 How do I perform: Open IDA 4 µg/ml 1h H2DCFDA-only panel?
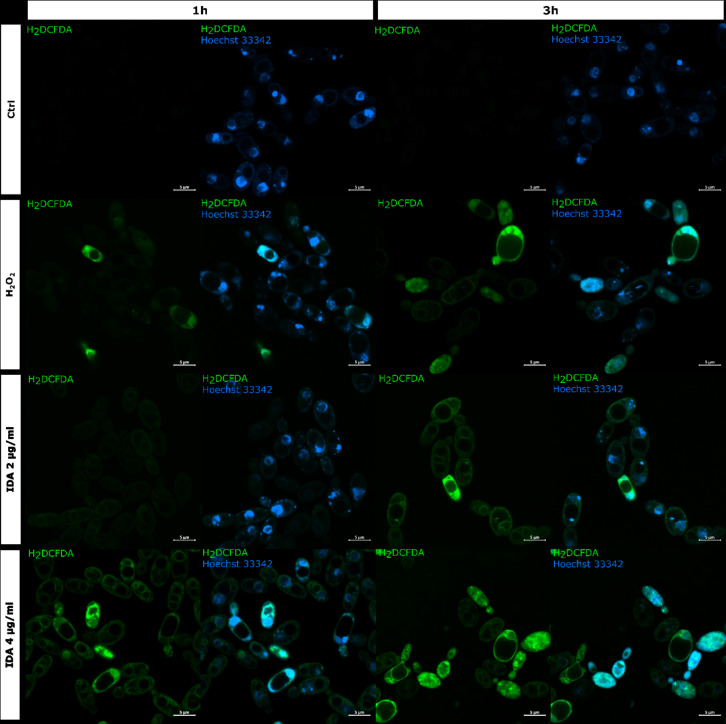(x=113, y=635)
